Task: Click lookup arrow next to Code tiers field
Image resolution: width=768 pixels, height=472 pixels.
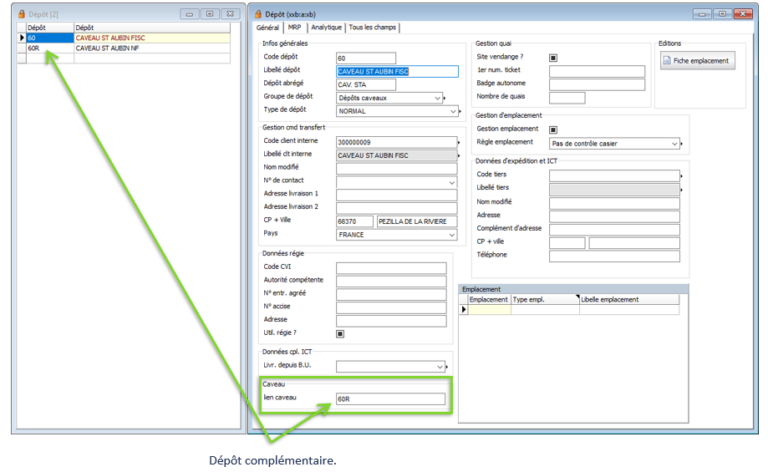Action: coord(681,175)
